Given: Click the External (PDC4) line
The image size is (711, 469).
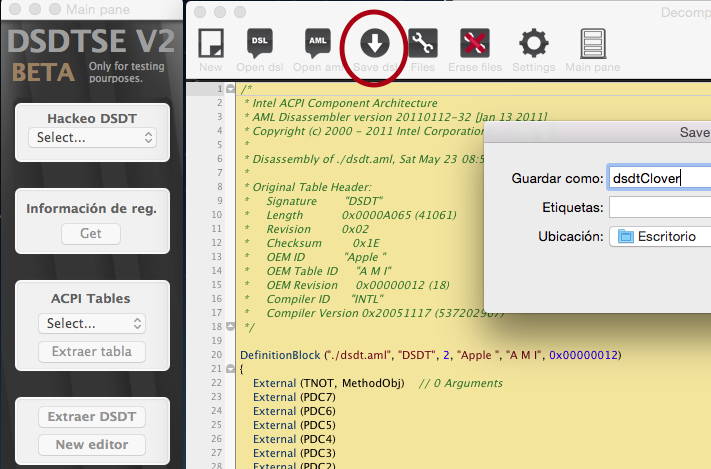Looking at the screenshot, I should [x=294, y=440].
